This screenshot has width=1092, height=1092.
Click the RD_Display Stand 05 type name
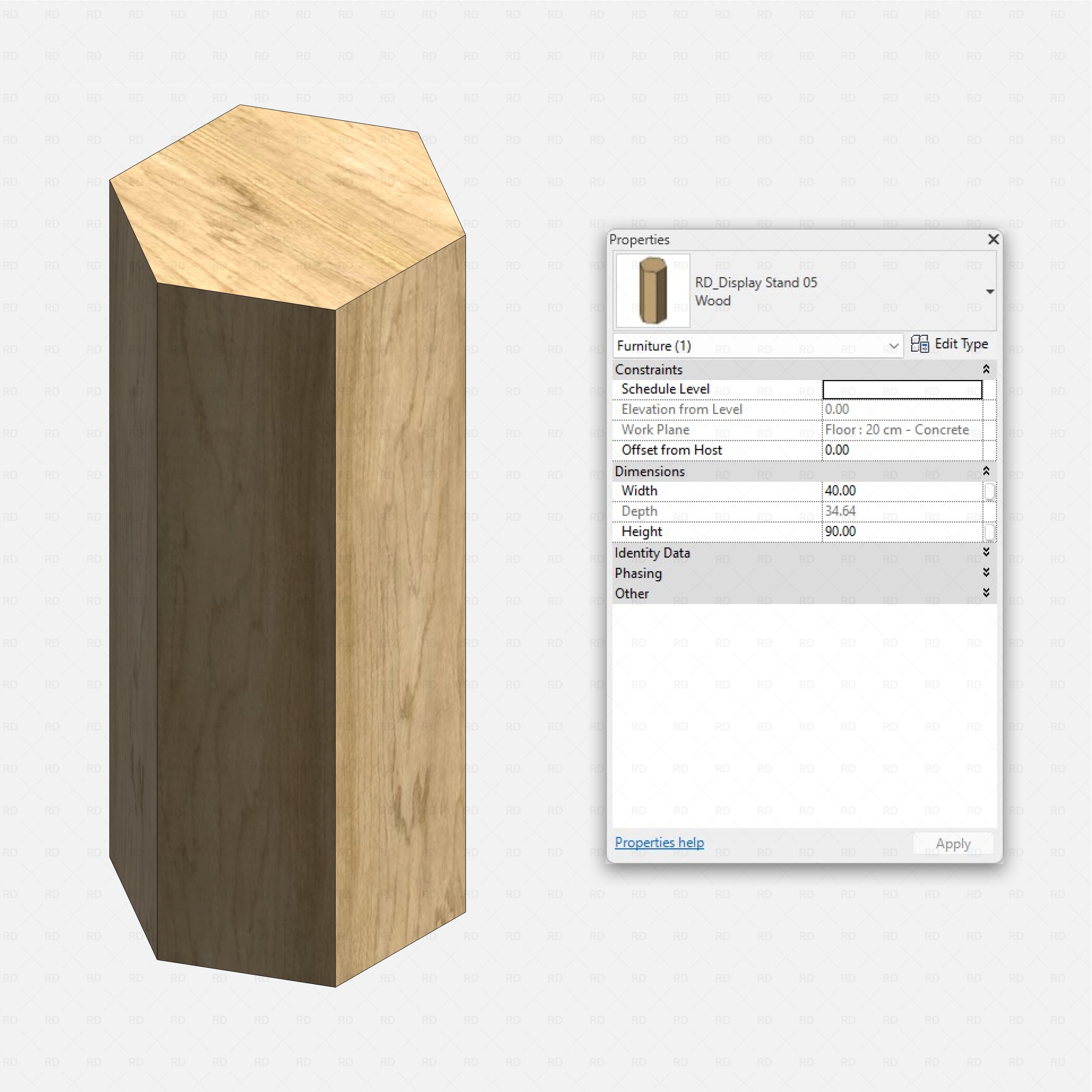756,283
